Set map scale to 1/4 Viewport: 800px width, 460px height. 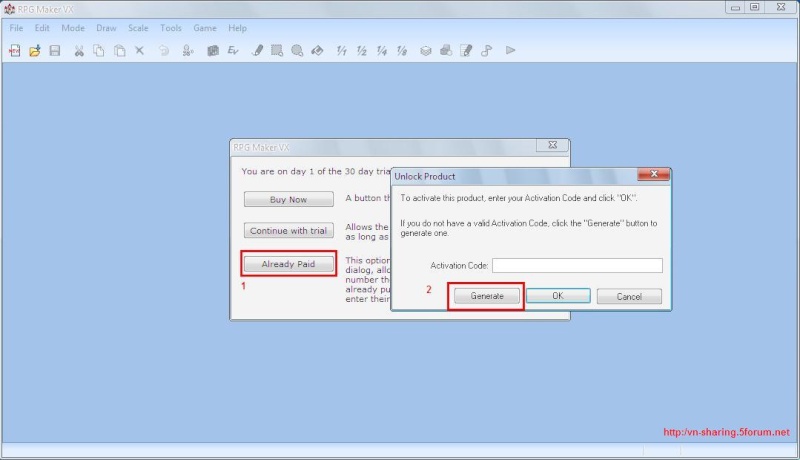coord(382,50)
